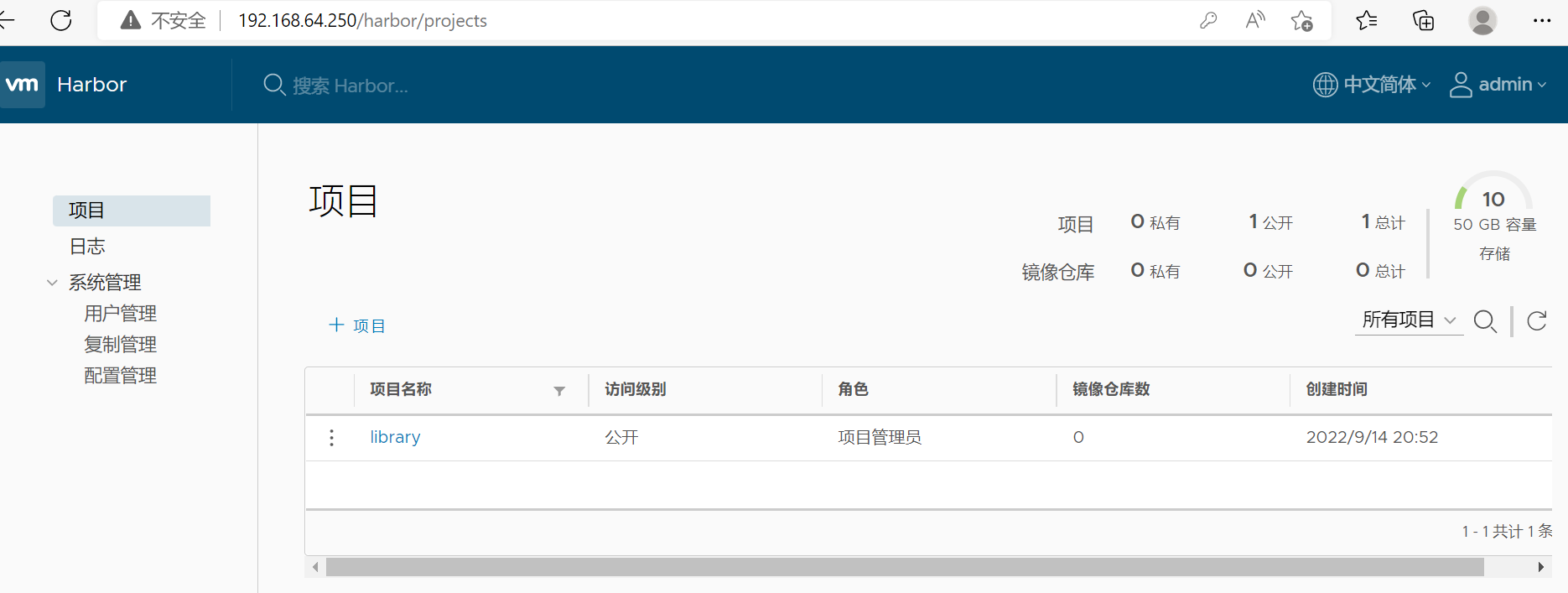Open 用户管理 in the sidebar
This screenshot has width=1568, height=593.
click(x=121, y=314)
